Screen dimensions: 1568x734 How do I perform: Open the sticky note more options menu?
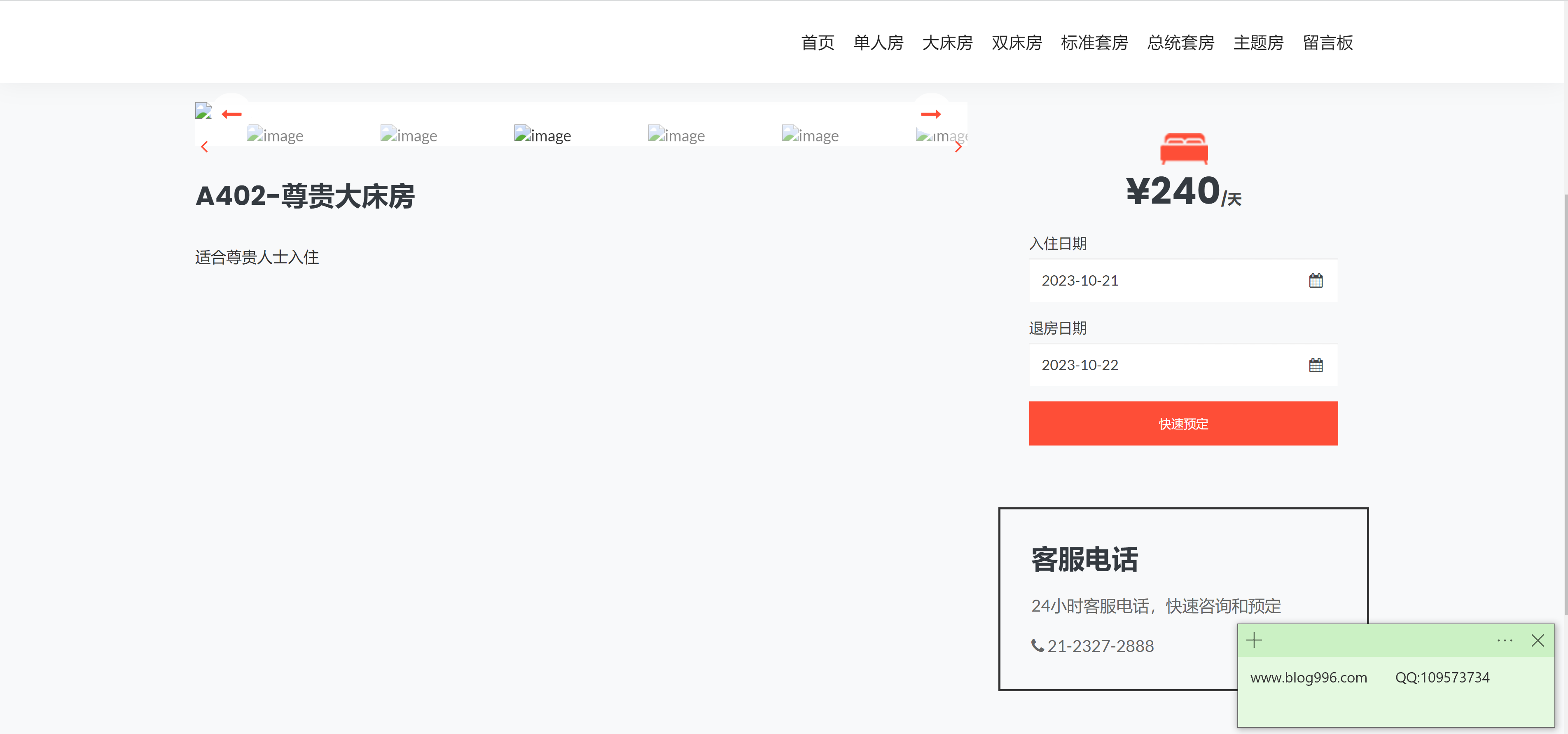1505,640
